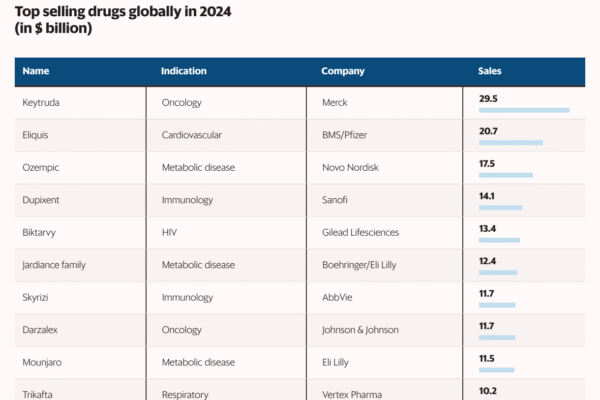Click the Ozempic name cell
This screenshot has width=600, height=400.
[x=42, y=168]
